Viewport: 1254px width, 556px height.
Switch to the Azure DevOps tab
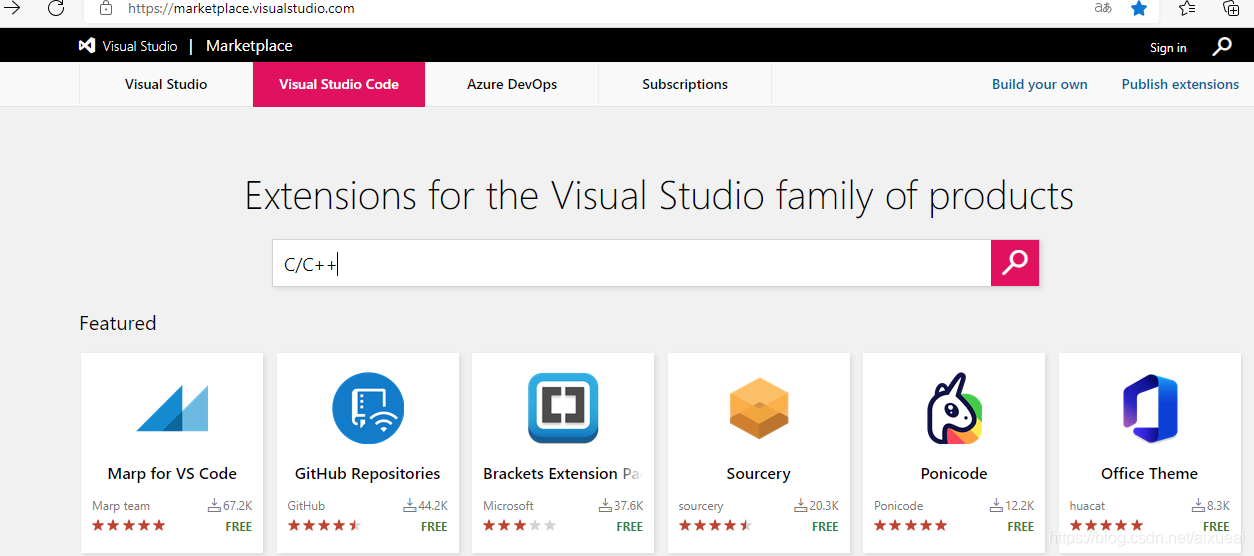512,84
